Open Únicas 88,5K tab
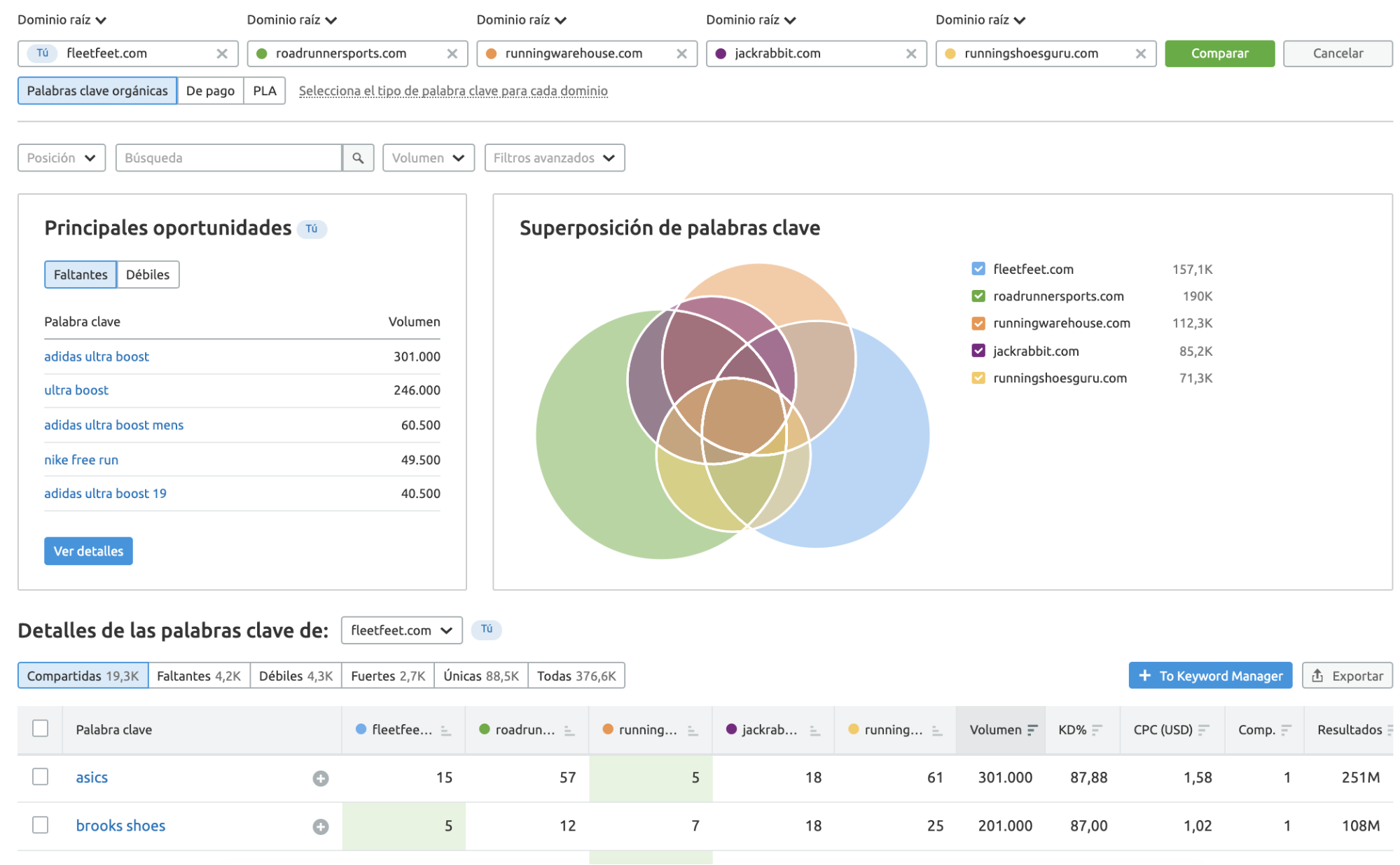Image resolution: width=1400 pixels, height=865 pixels. (x=481, y=677)
